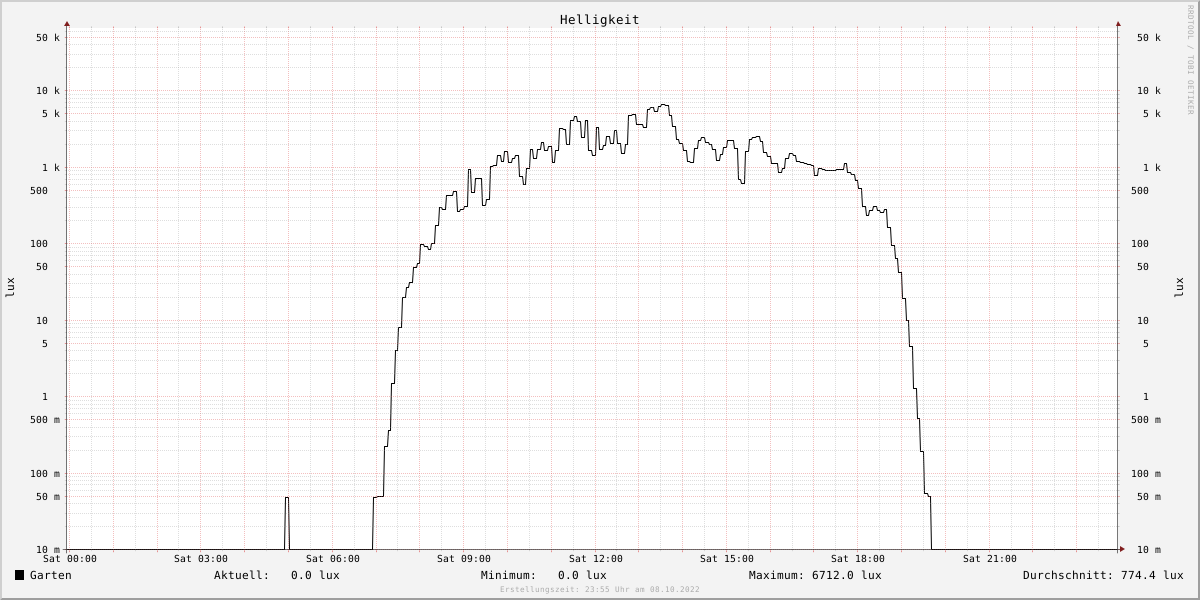Screen dimensions: 1200x600
Task: Click the Sat 18:00 time axis label
Action: click(858, 559)
